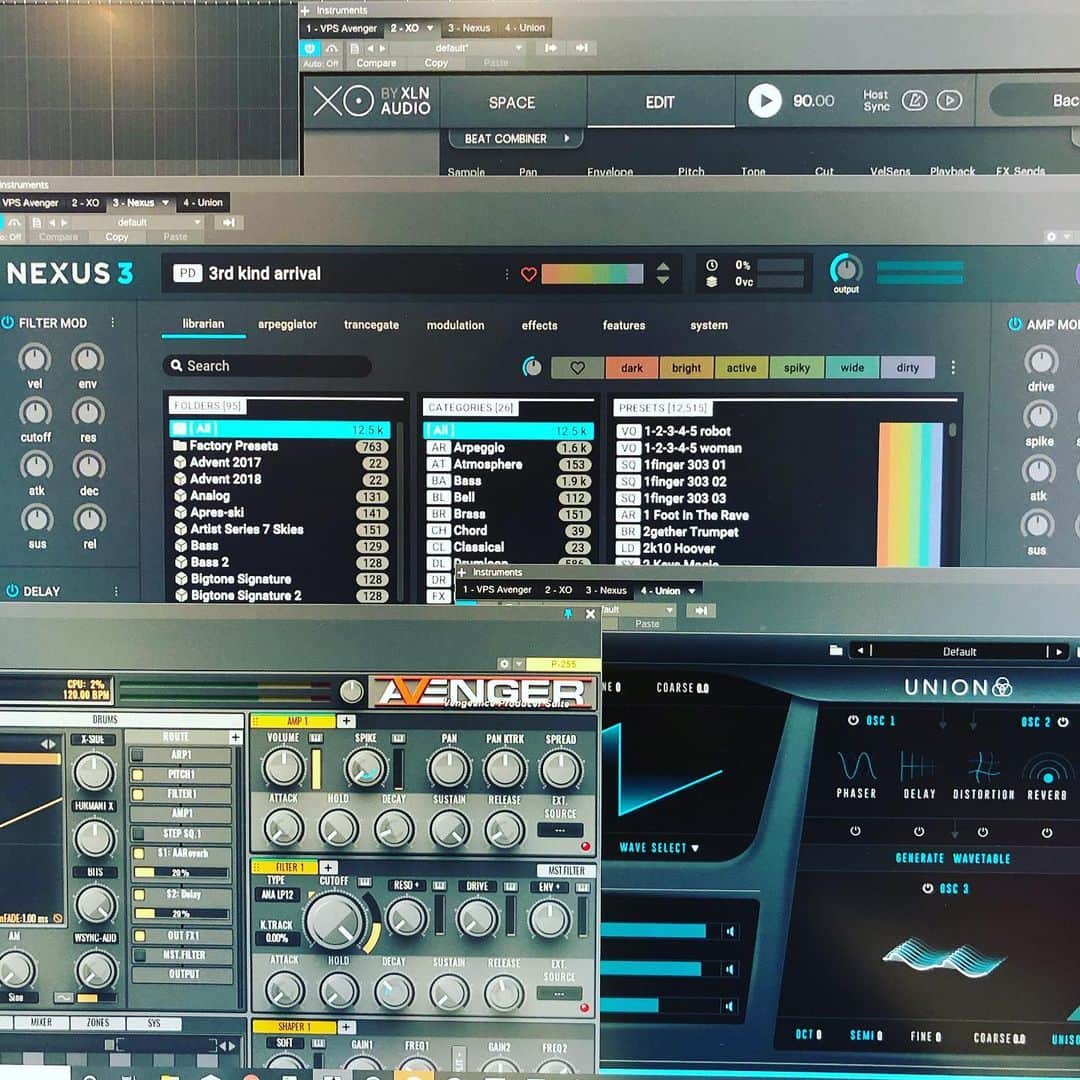
Task: Open Nexus trancegate tab
Action: pos(371,324)
